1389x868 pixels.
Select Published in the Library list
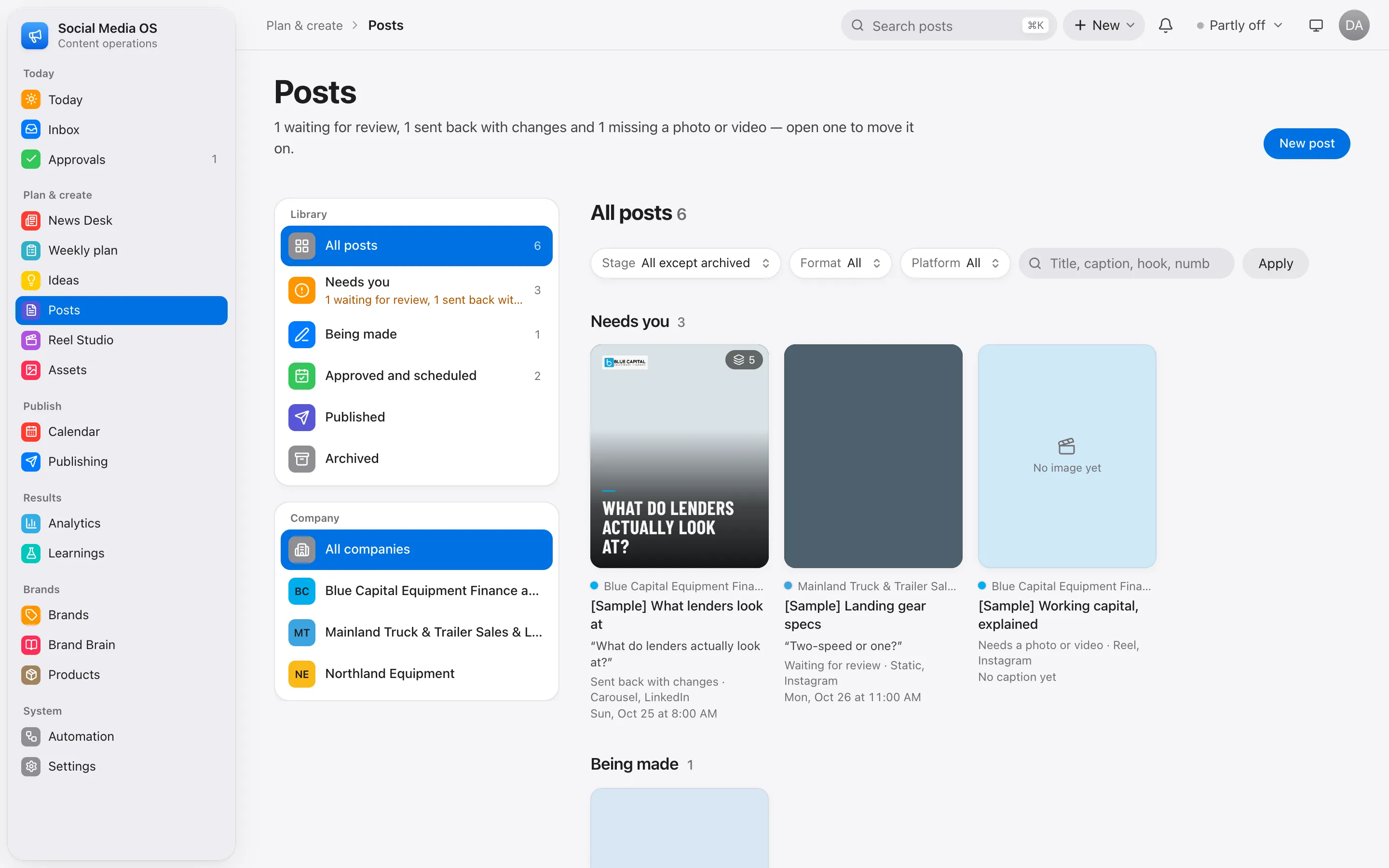click(x=416, y=417)
